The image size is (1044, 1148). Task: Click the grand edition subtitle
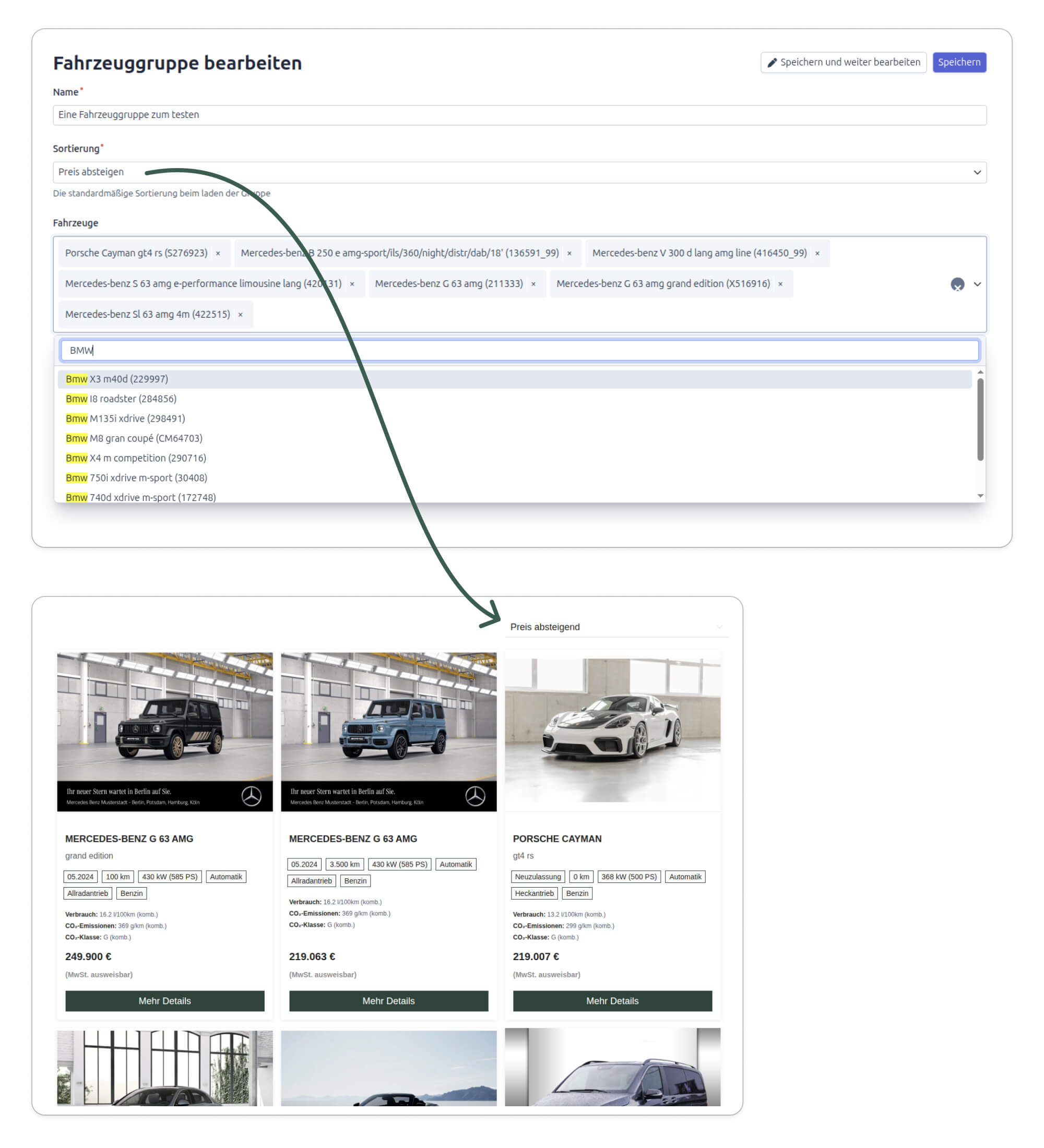click(89, 856)
